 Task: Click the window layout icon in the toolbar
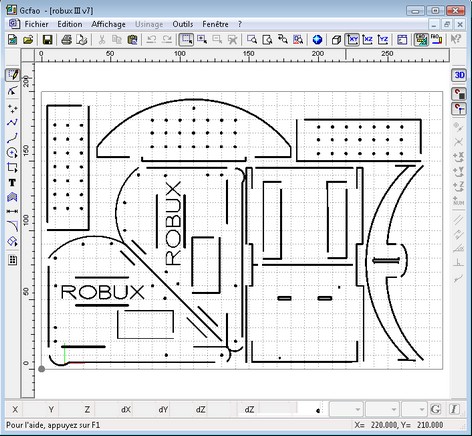(x=402, y=40)
